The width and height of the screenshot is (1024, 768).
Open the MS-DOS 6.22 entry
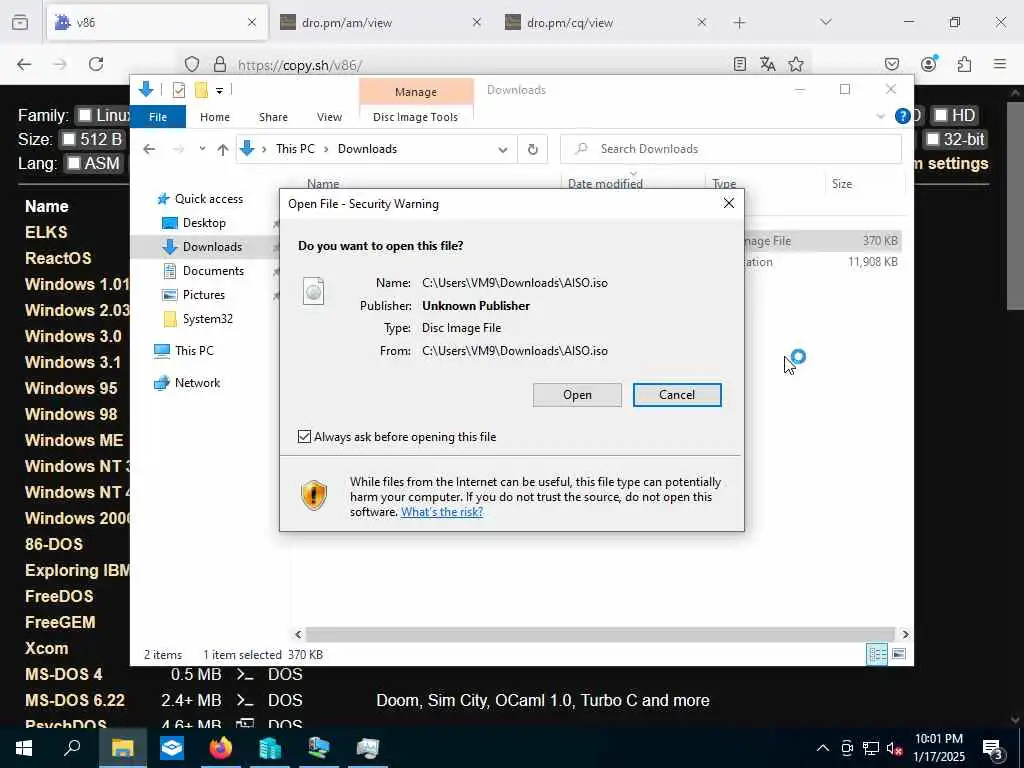pyautogui.click(x=74, y=700)
